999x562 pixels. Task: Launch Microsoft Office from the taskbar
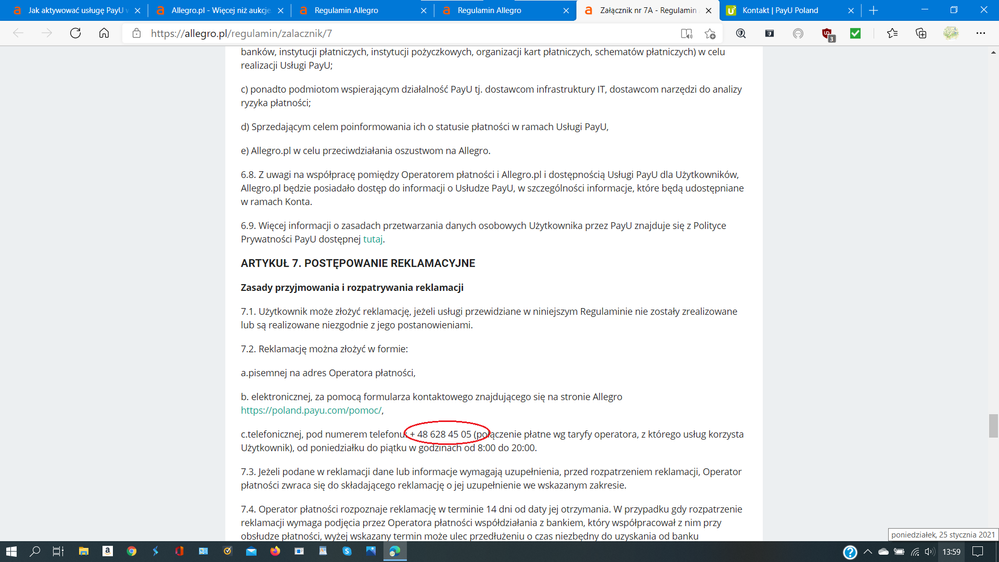click(x=179, y=551)
